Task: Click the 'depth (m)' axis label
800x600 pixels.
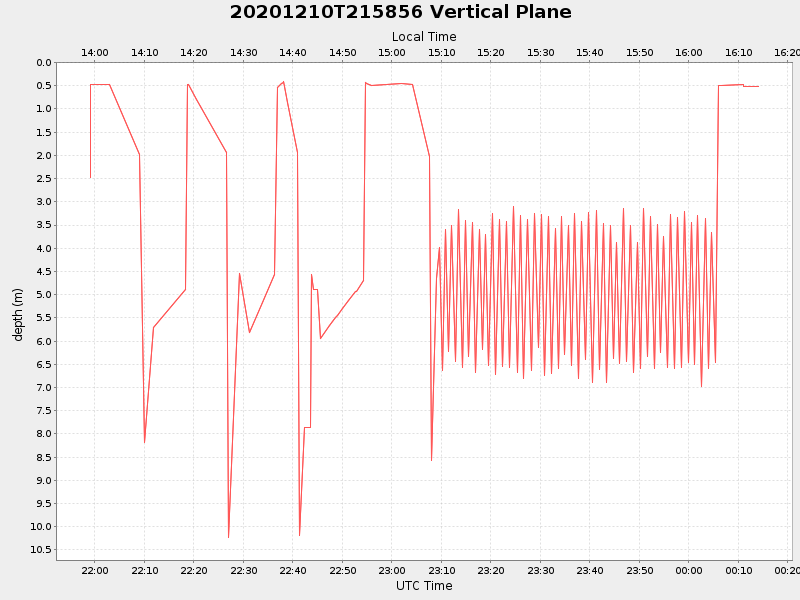Action: pyautogui.click(x=18, y=315)
